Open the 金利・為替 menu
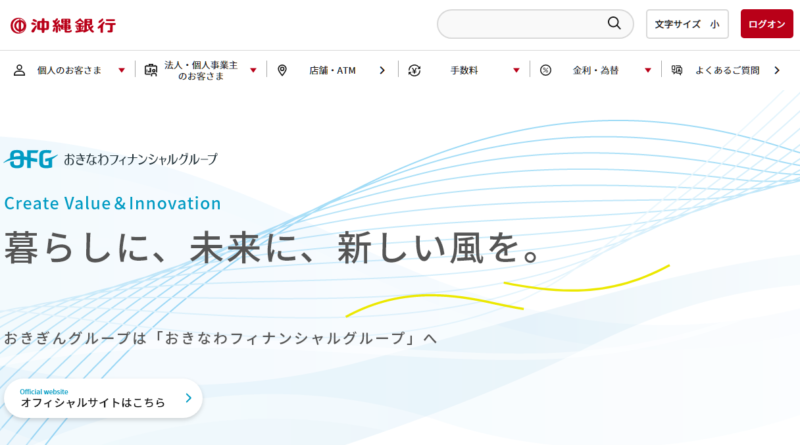 (x=596, y=70)
